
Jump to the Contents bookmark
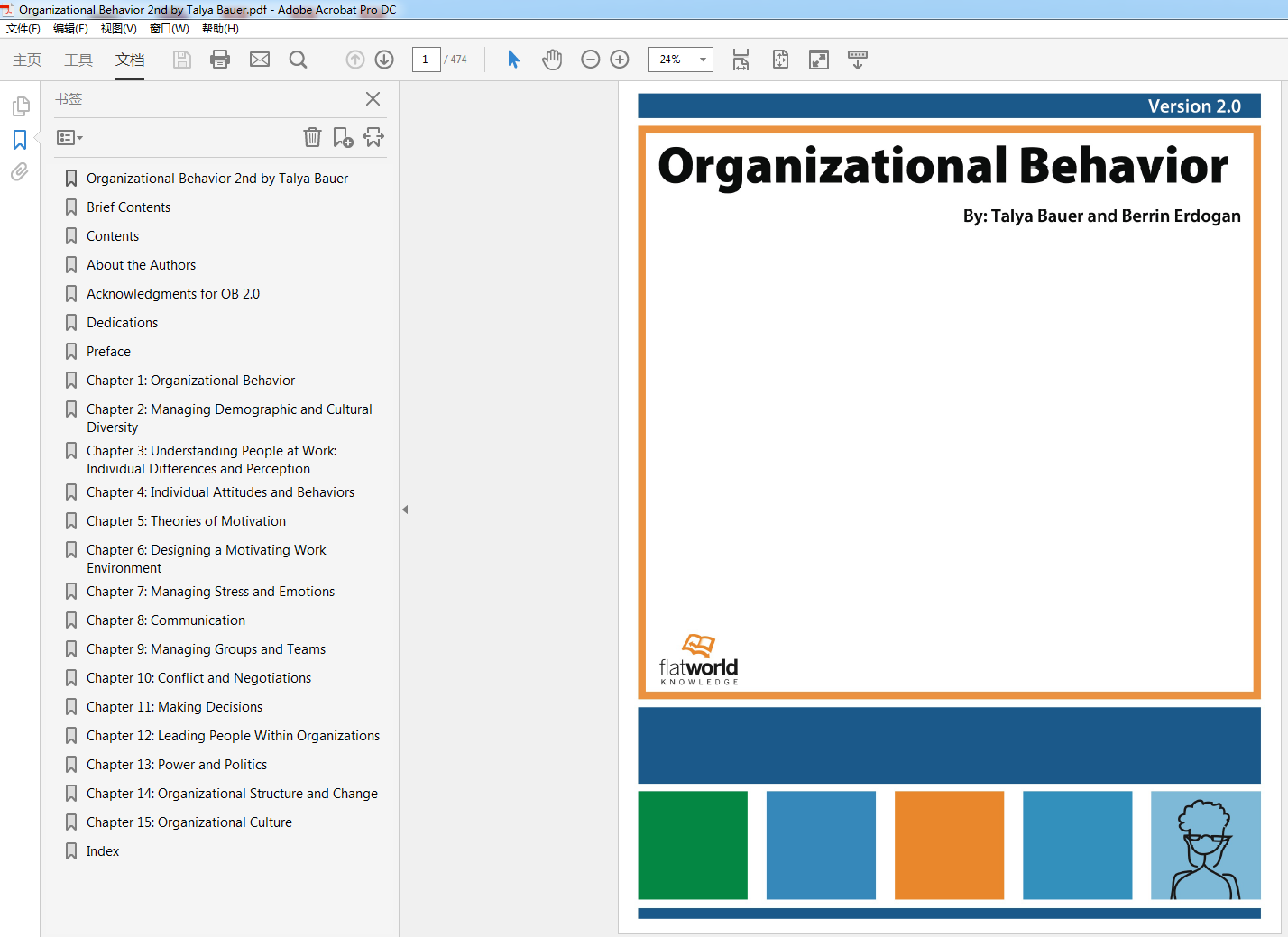point(113,236)
